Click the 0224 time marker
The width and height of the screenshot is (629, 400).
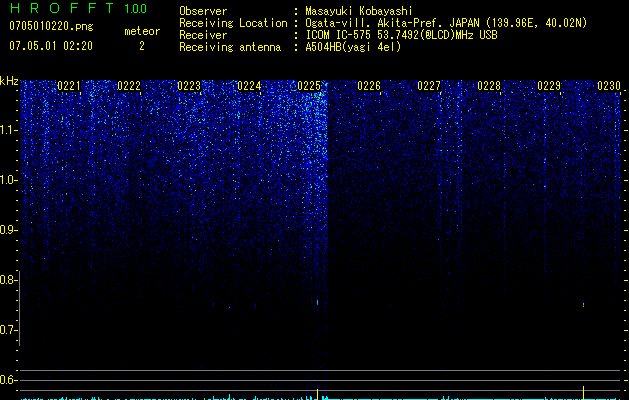point(249,86)
